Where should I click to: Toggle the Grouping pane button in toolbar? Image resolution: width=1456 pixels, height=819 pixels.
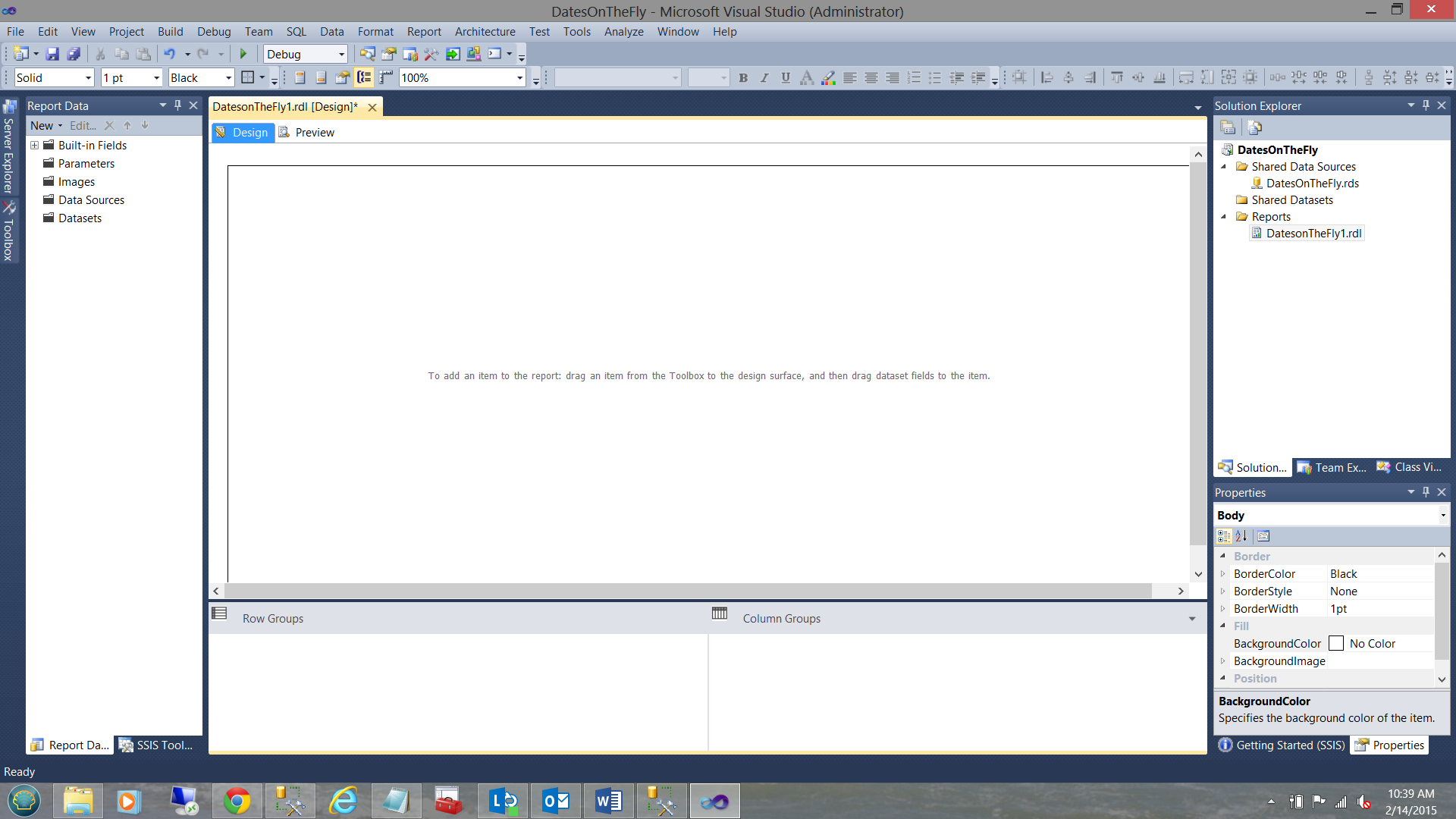pyautogui.click(x=364, y=77)
